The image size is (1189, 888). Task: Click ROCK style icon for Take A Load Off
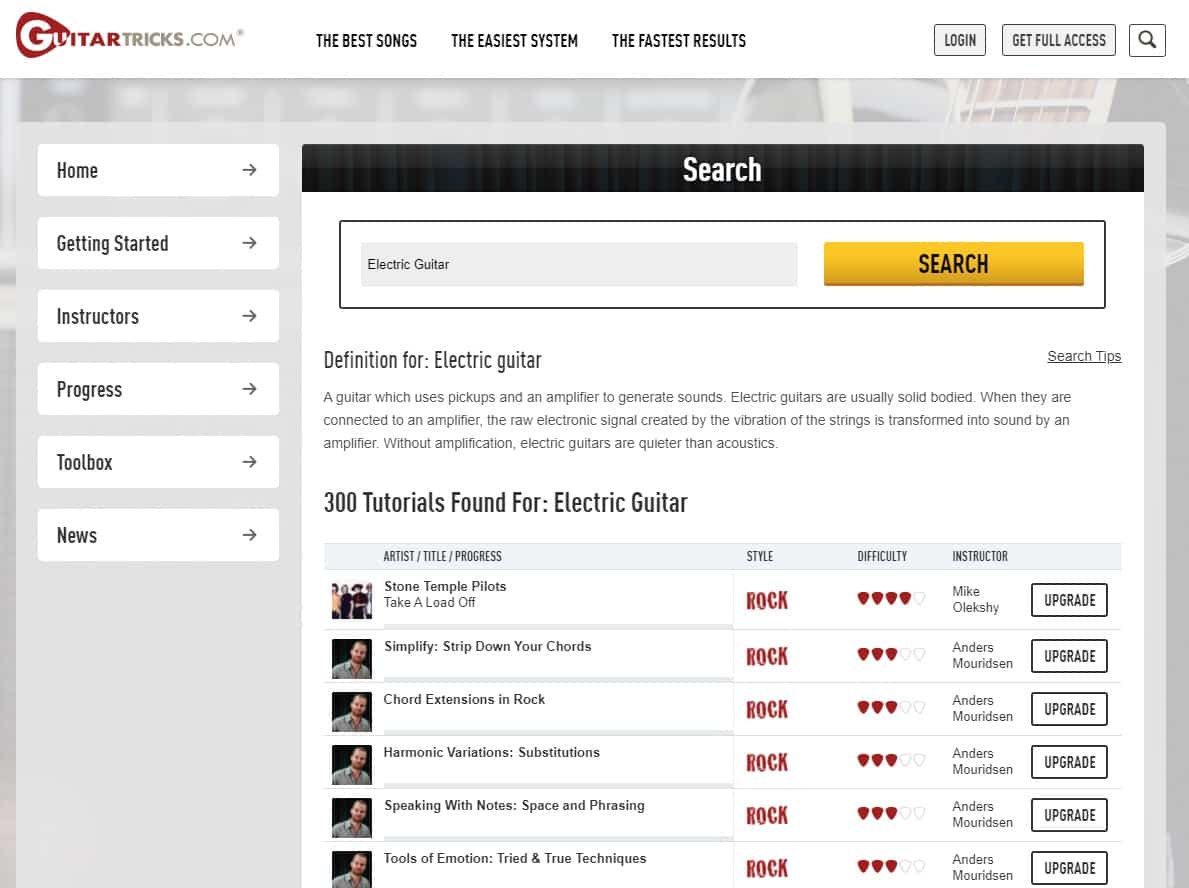tap(767, 601)
